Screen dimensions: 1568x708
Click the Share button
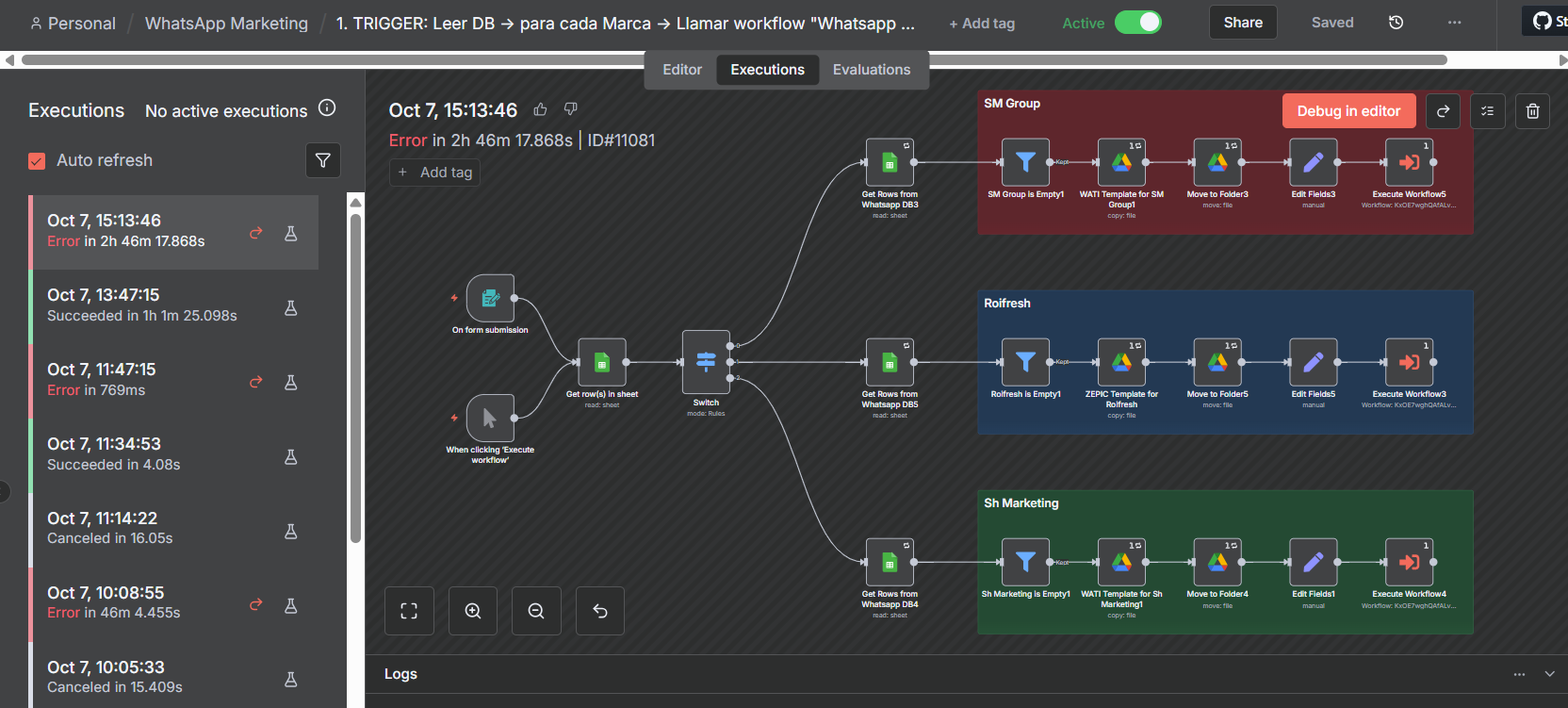pyautogui.click(x=1243, y=23)
